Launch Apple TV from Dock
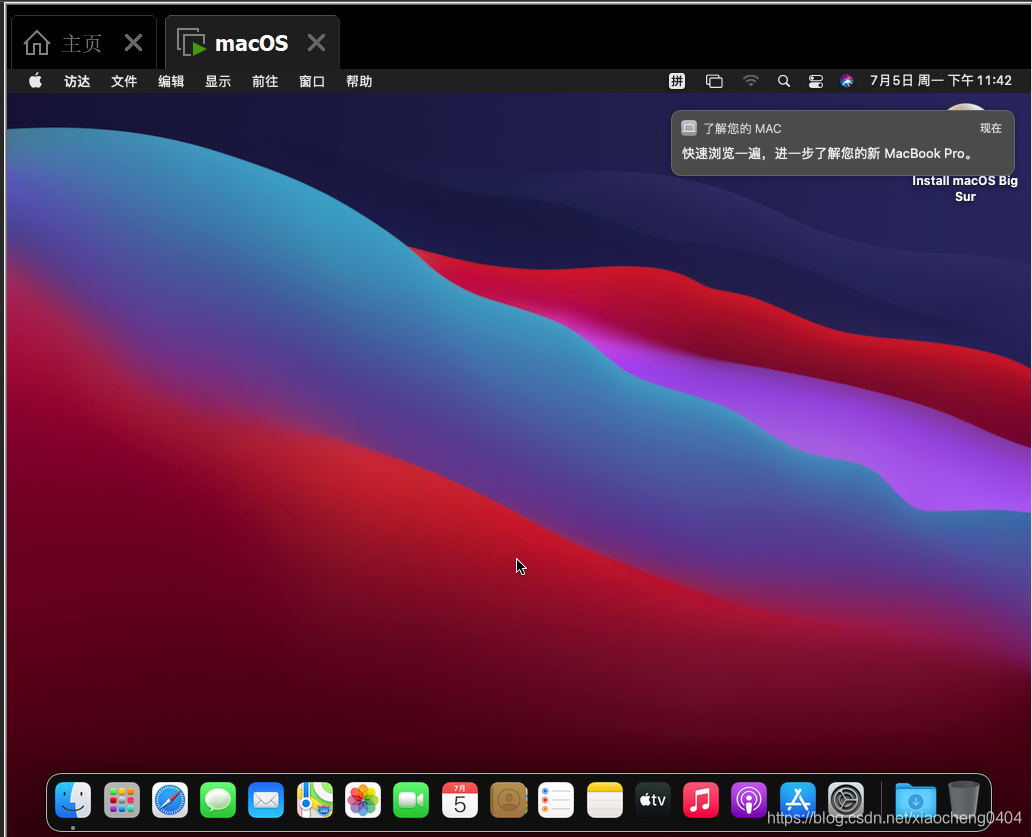This screenshot has height=837, width=1032. coord(652,800)
